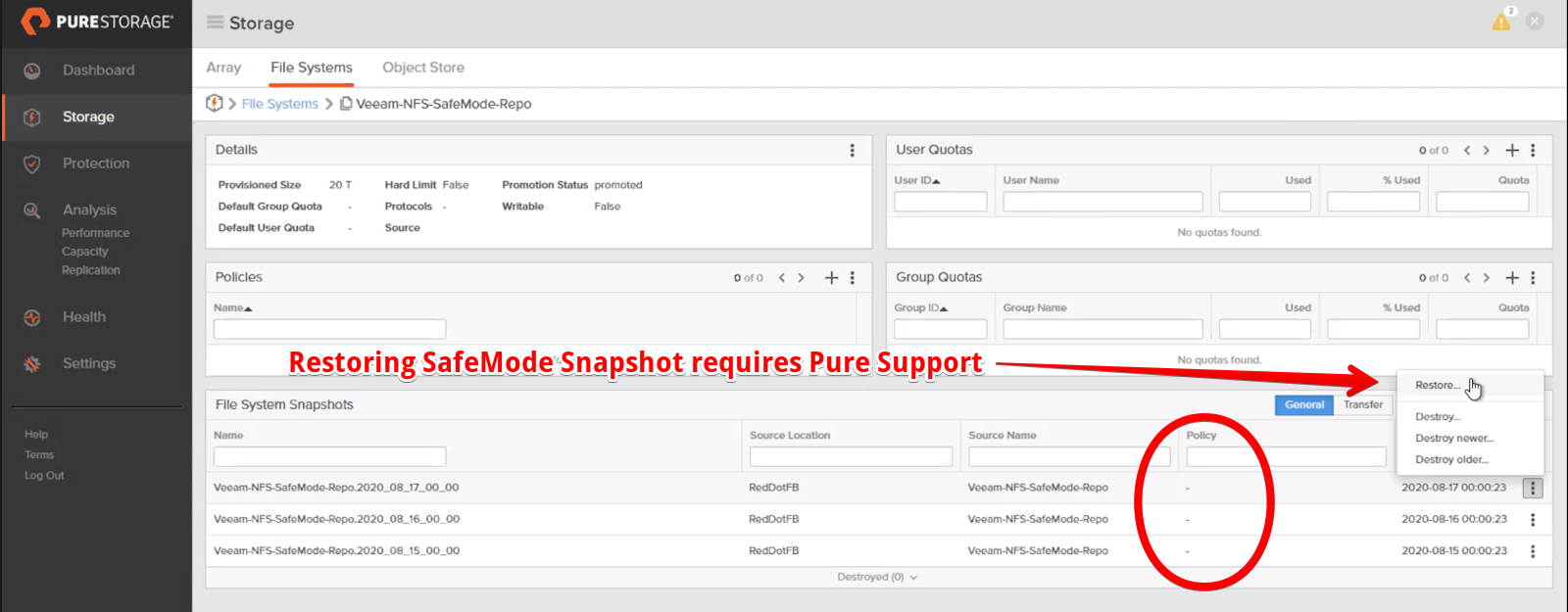The image size is (1568, 612).
Task: Go to previous page in User Quotas
Action: 1467,150
